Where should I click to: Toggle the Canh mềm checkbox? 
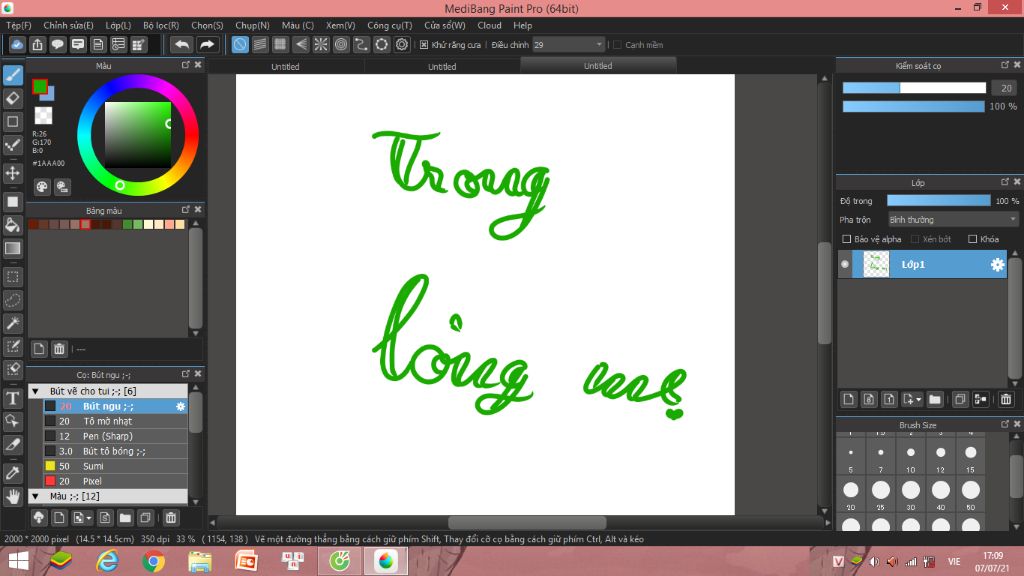617,44
